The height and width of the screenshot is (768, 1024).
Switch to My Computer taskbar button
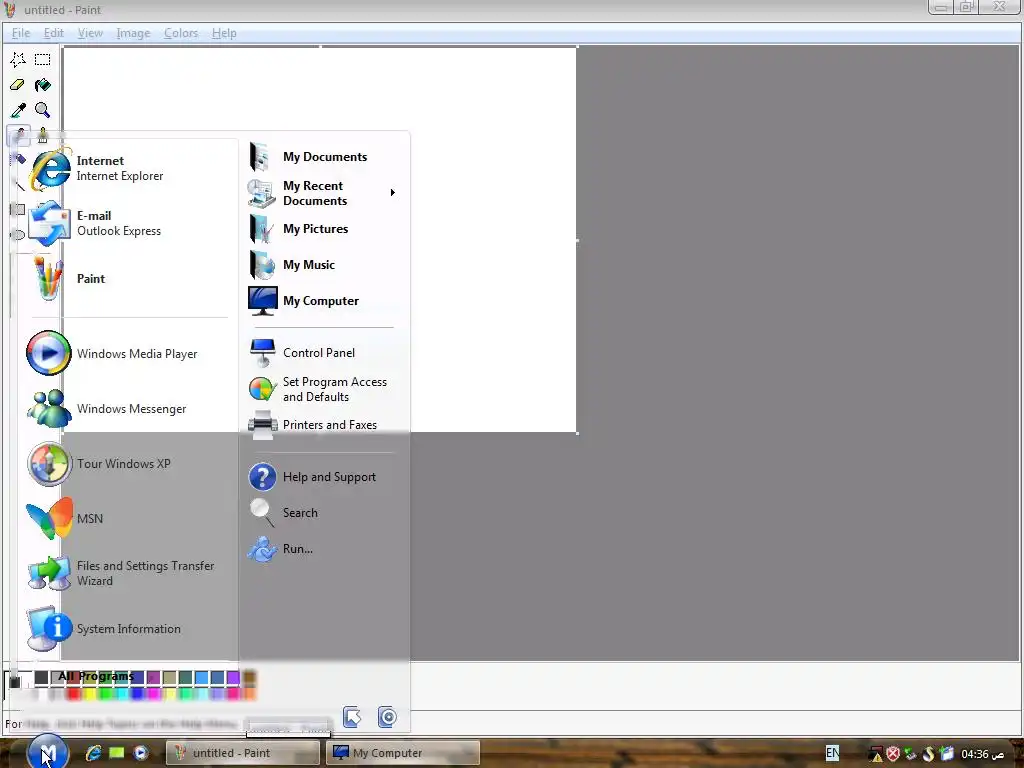pyautogui.click(x=402, y=753)
